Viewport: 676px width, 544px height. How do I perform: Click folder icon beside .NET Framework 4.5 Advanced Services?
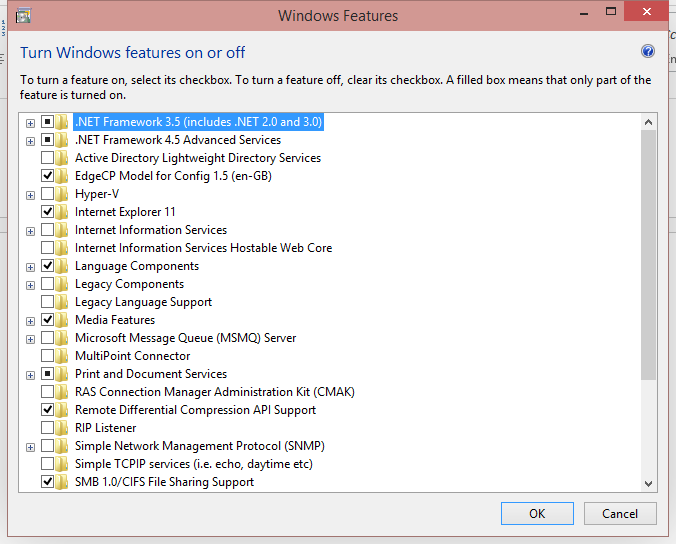62,140
